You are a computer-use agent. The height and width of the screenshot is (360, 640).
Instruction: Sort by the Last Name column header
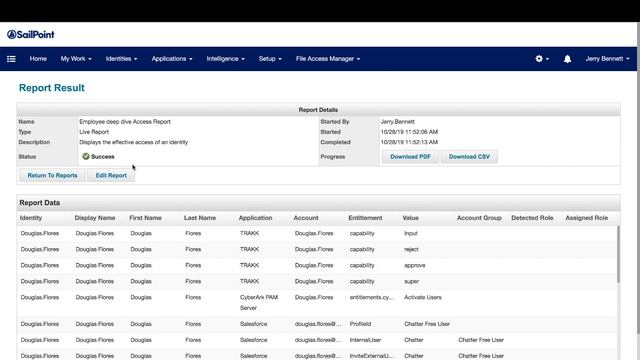point(200,218)
